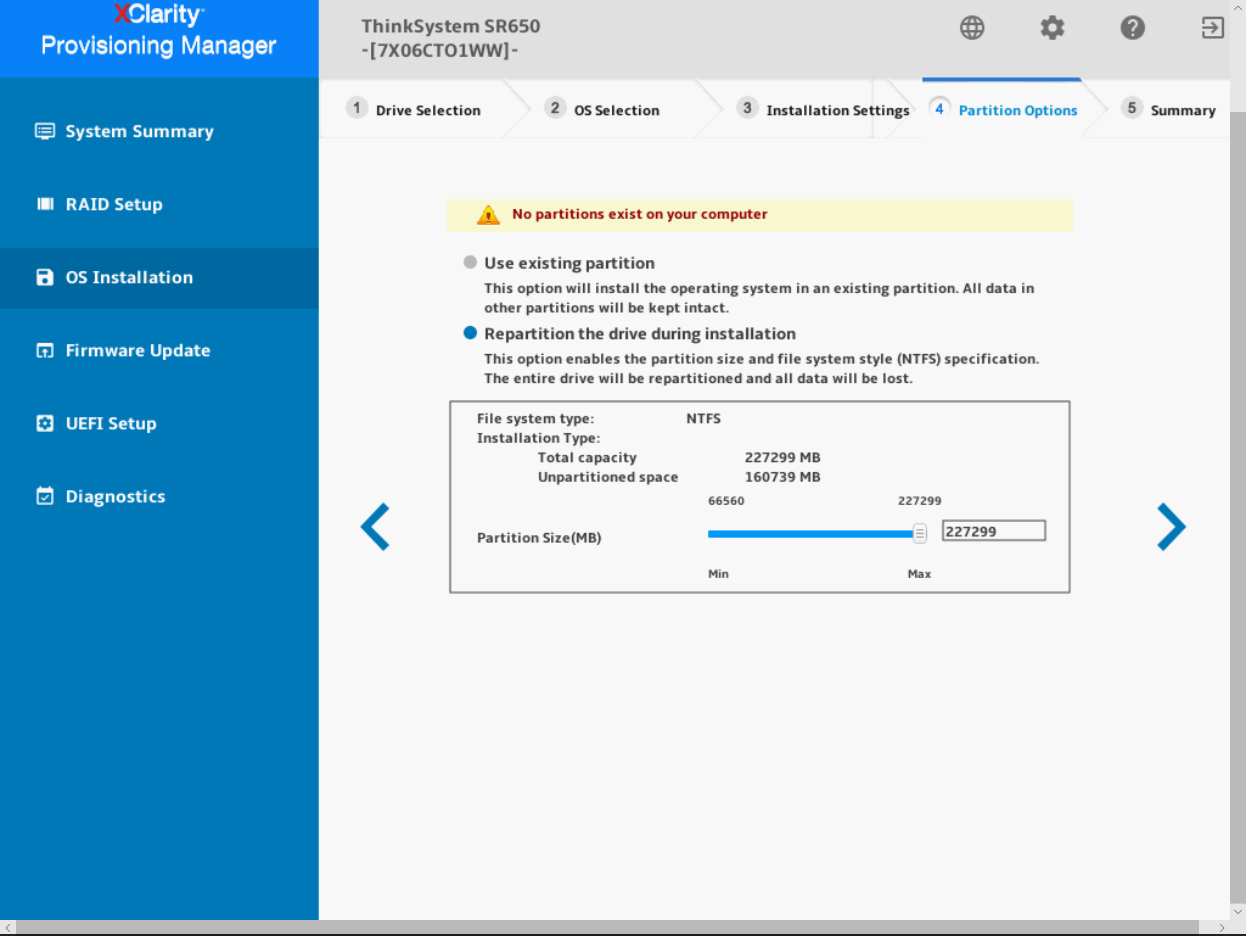Image resolution: width=1246 pixels, height=936 pixels.
Task: Open settings via the gear icon
Action: click(x=1052, y=28)
